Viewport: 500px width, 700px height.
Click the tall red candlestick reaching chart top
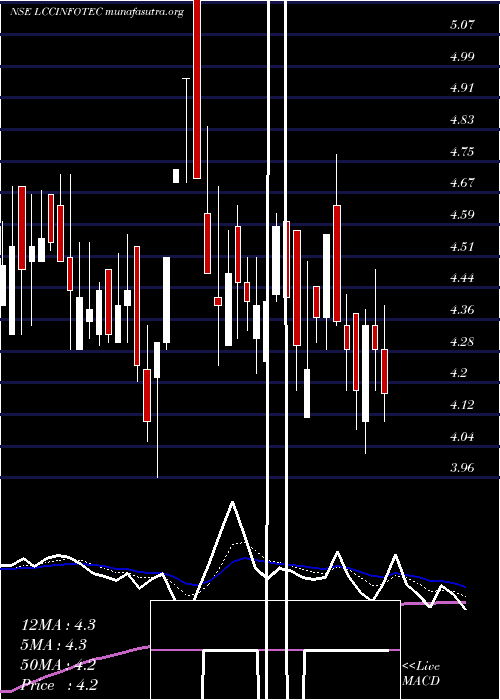tap(197, 89)
